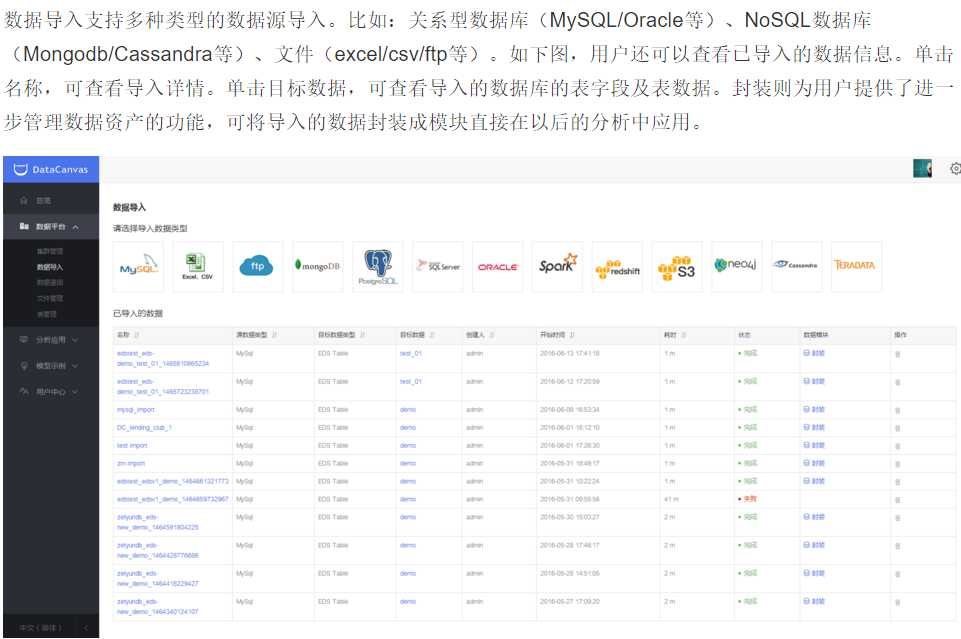Click 封装 for the test import row

(x=814, y=445)
